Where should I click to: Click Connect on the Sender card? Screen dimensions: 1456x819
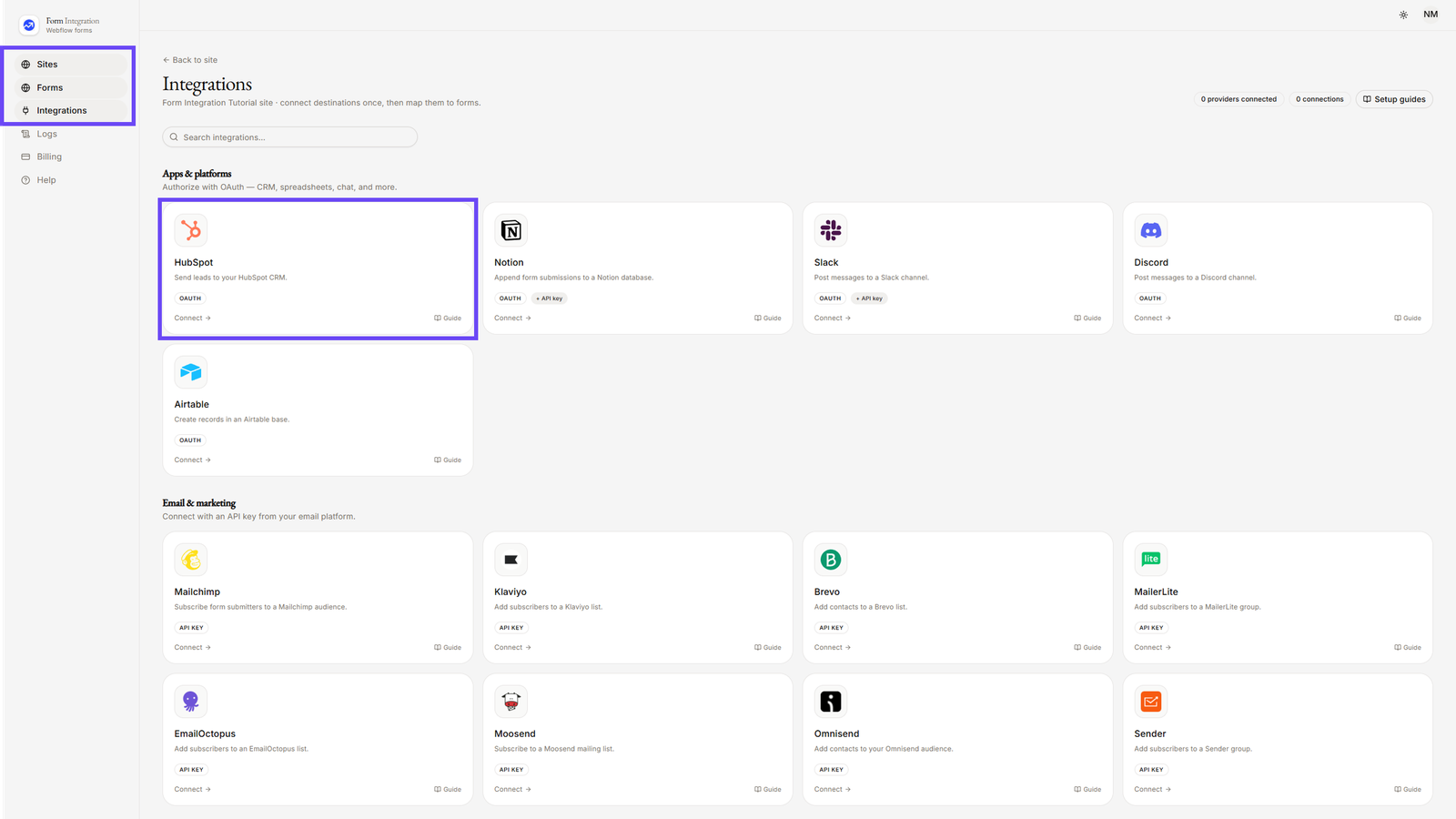pyautogui.click(x=1152, y=790)
